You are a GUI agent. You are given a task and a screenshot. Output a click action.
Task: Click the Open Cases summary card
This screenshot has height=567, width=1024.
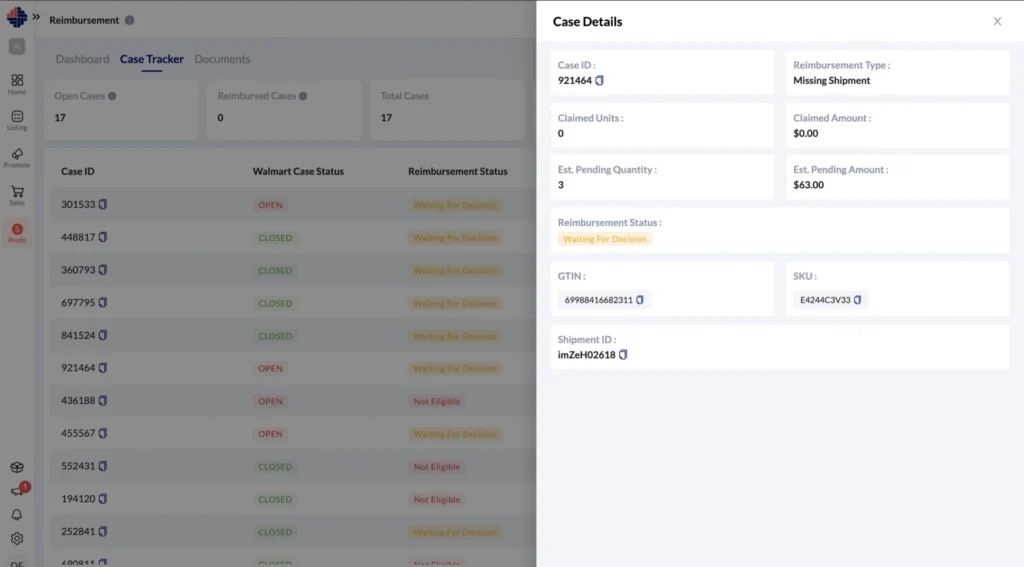tap(121, 110)
